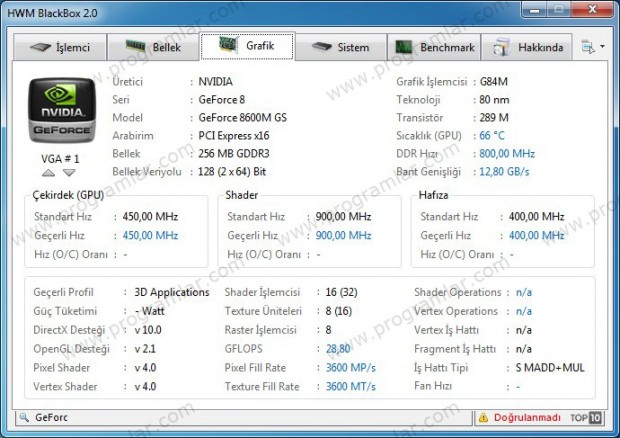
Task: Click the v 2.1 OpenGL value
Action: [145, 349]
